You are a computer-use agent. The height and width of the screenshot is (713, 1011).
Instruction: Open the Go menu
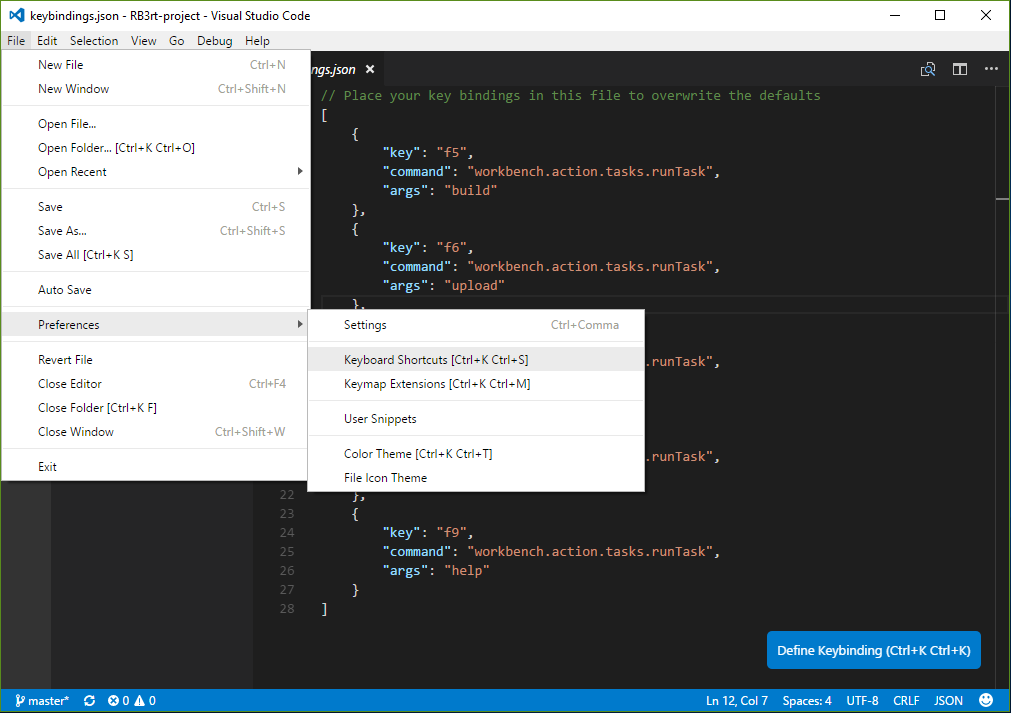(x=177, y=41)
